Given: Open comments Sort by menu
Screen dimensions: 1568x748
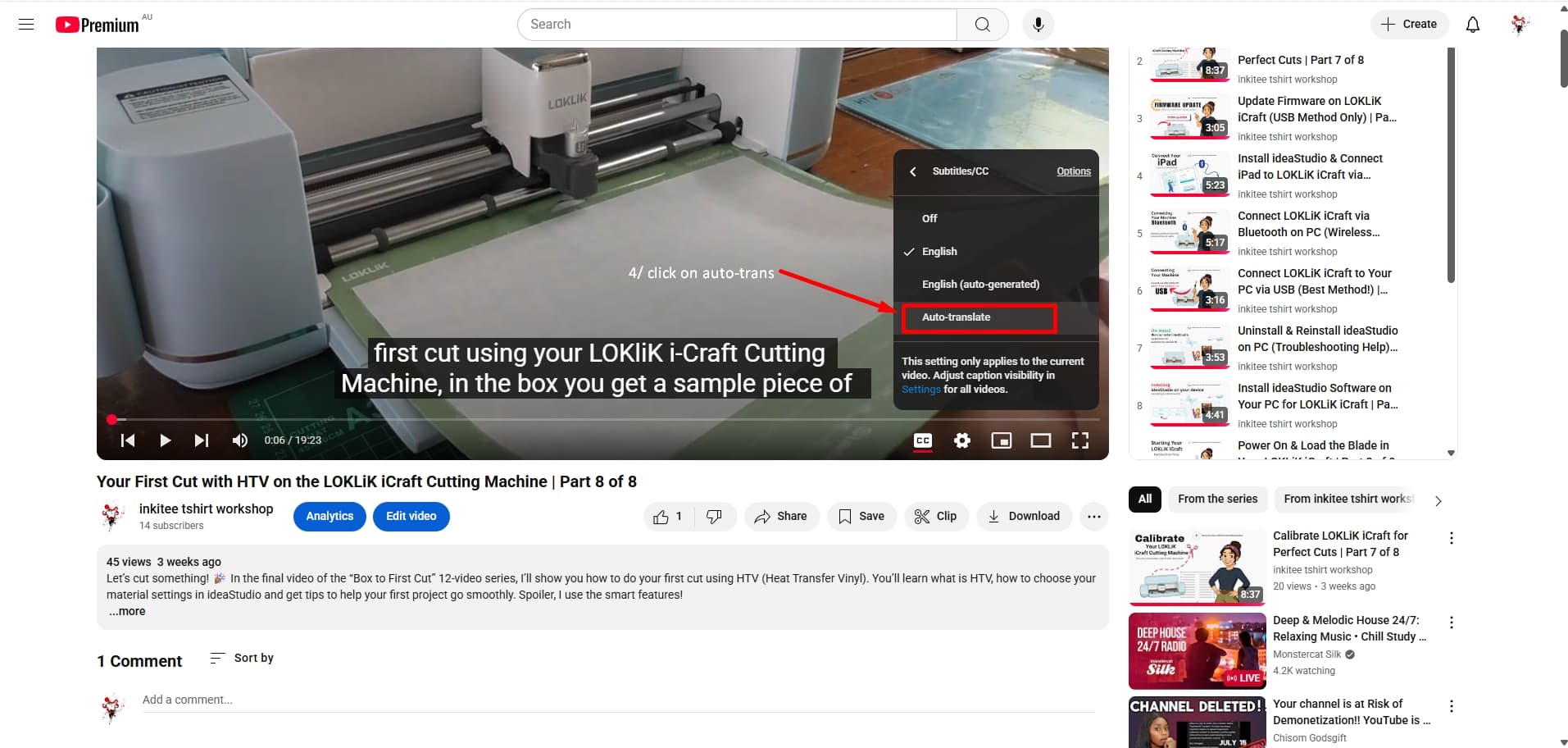Looking at the screenshot, I should (242, 658).
